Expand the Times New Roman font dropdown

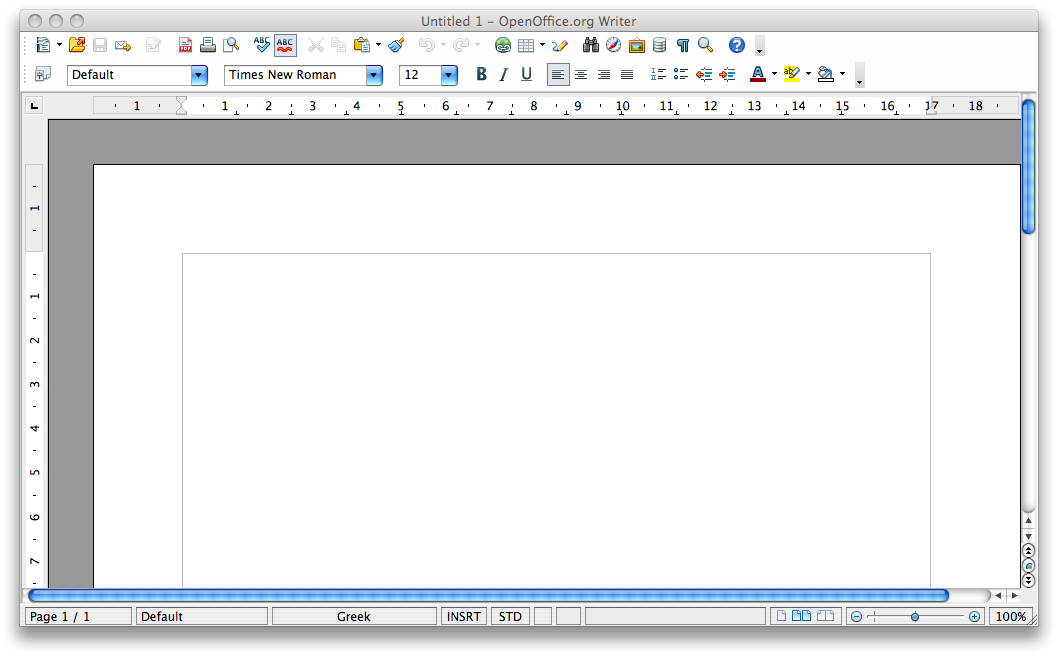[374, 75]
